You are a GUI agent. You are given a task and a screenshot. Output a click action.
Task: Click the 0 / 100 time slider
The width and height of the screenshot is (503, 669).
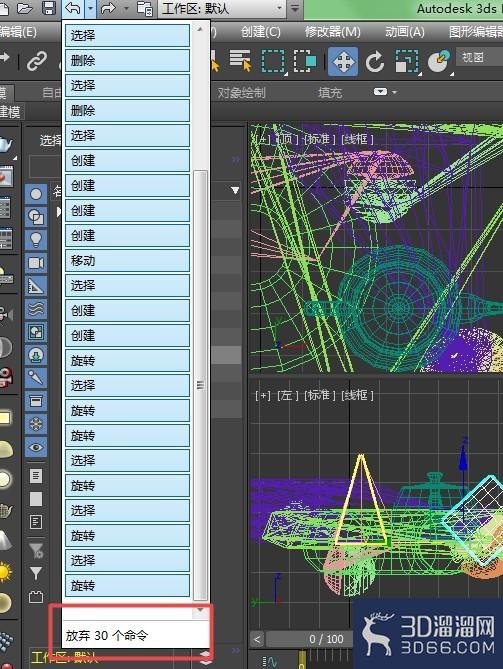pos(326,639)
